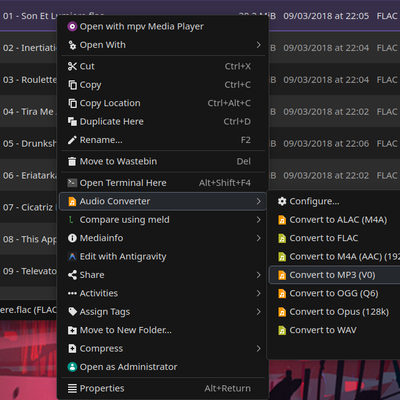Click the Activities three-dots icon
Image resolution: width=400 pixels, height=400 pixels.
coord(72,293)
